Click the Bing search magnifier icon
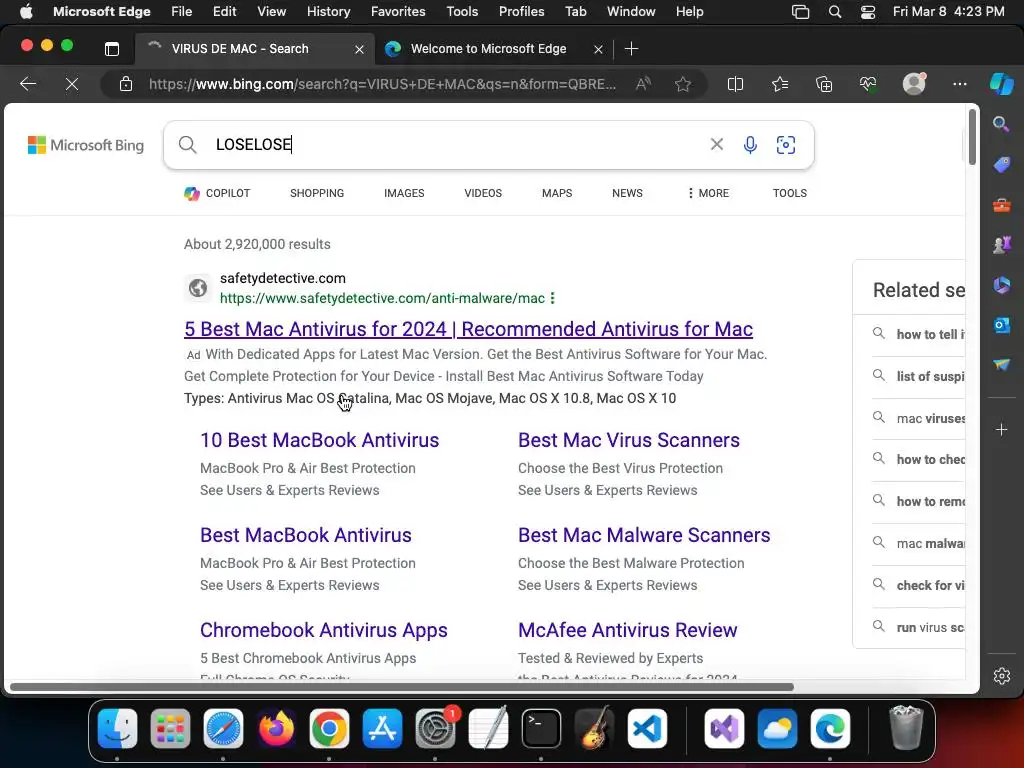Image resolution: width=1024 pixels, height=768 pixels. (187, 144)
